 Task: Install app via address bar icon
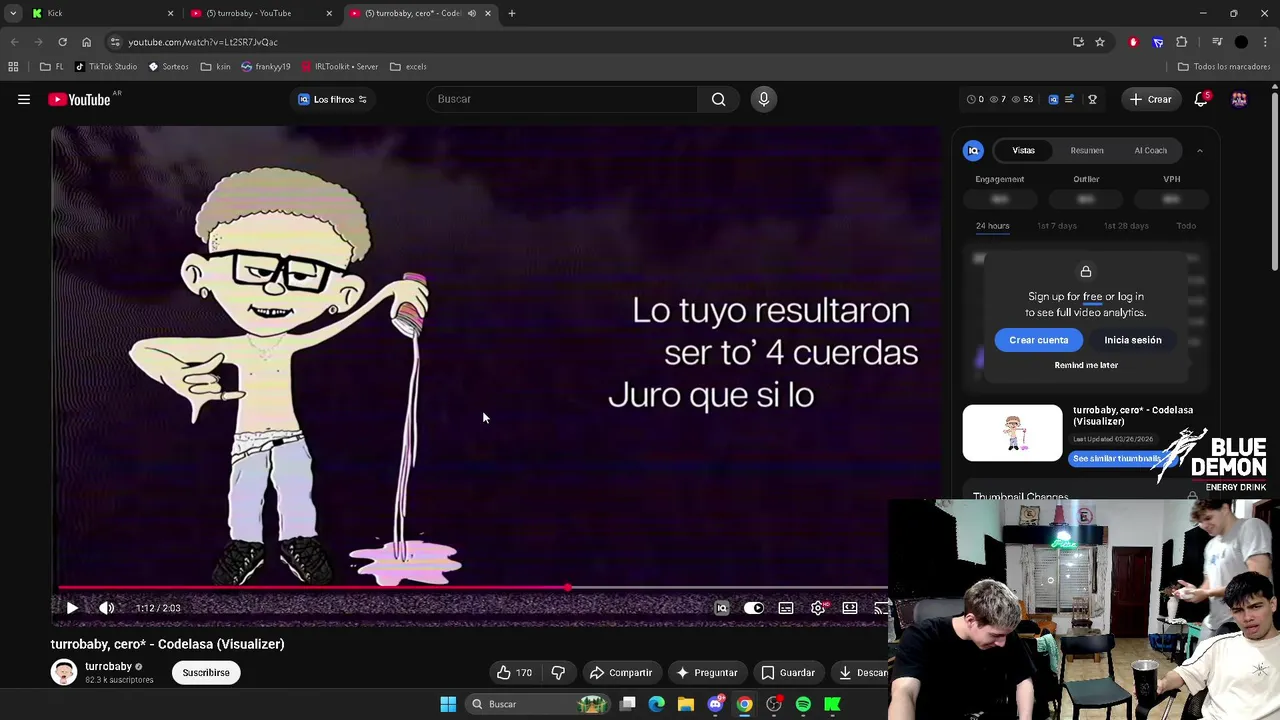[x=1078, y=42]
